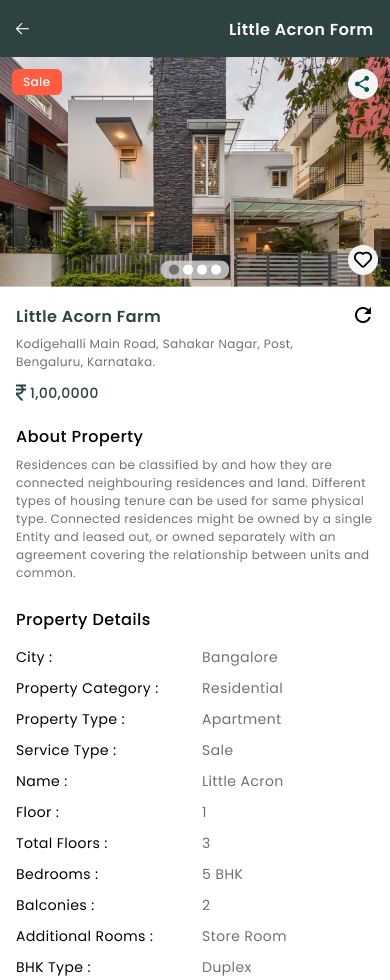Favorite the property with heart icon
The height and width of the screenshot is (980, 390).
[362, 259]
